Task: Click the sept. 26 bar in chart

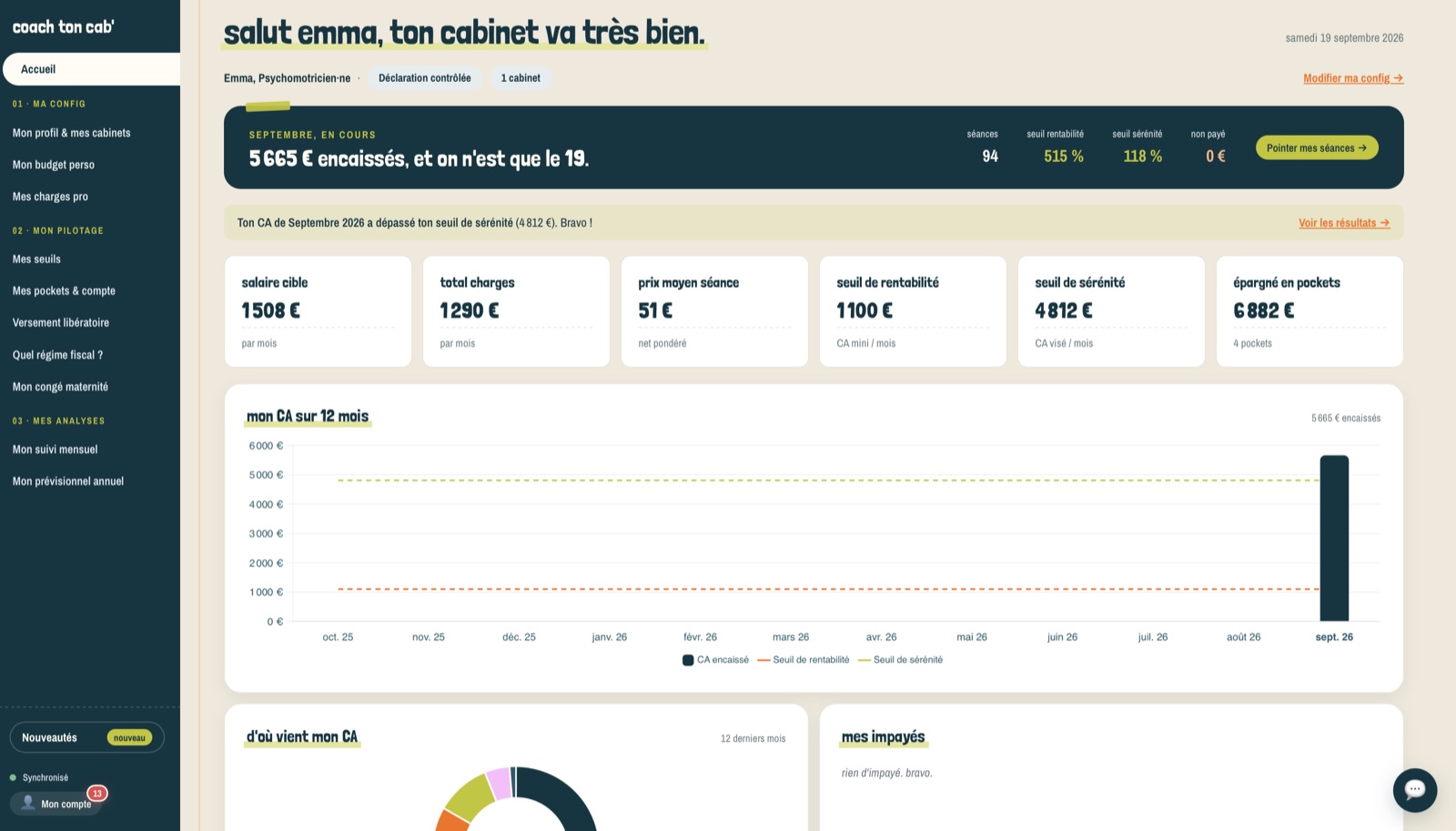Action: [x=1334, y=538]
